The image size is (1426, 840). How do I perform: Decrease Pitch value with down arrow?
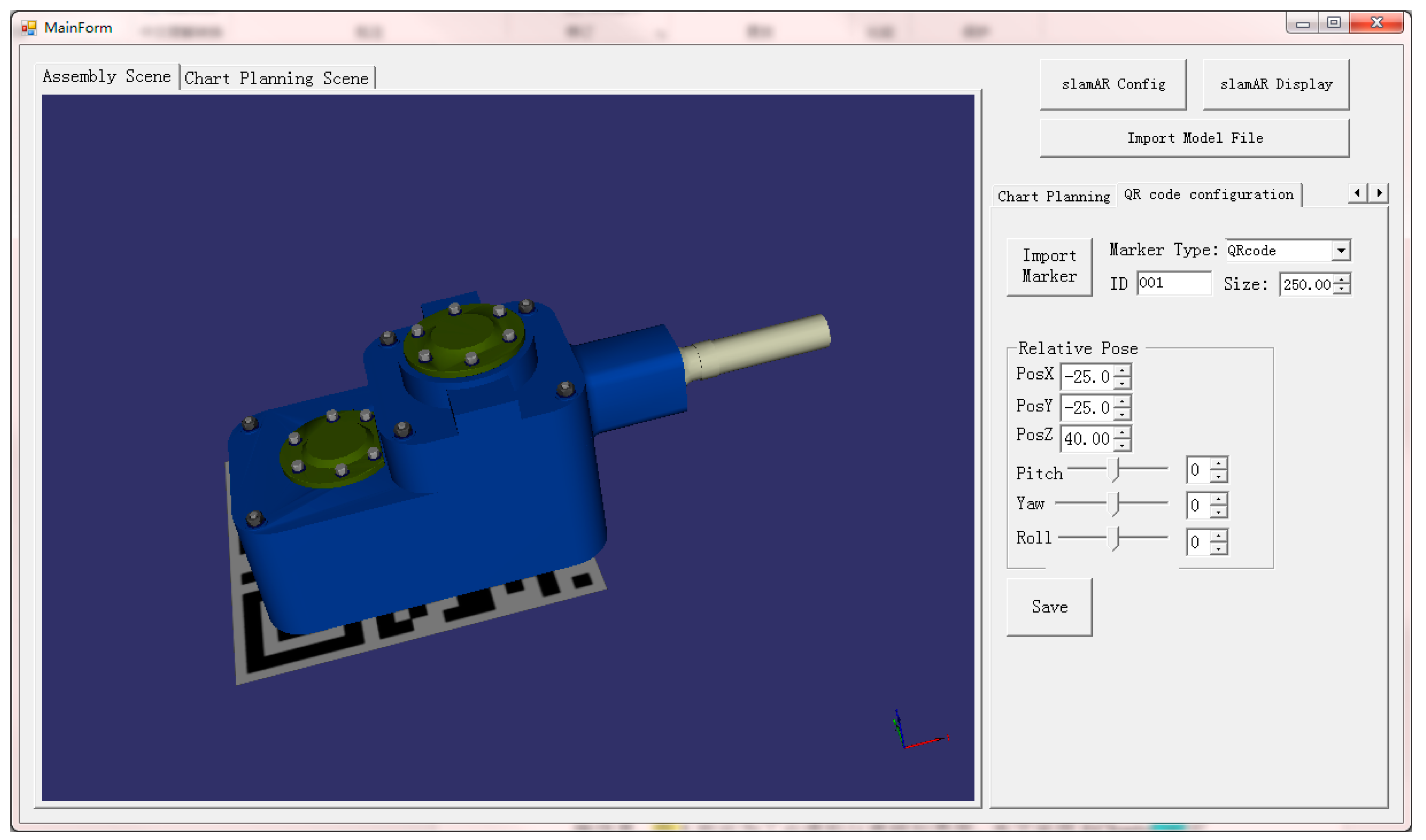[1218, 477]
